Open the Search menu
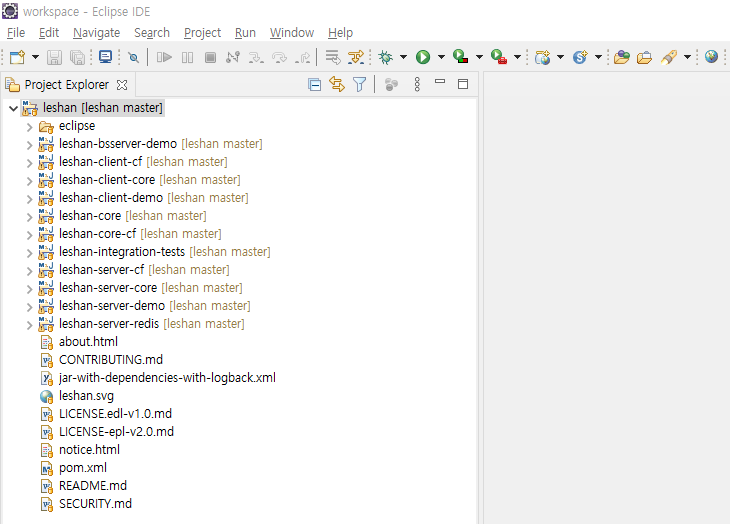This screenshot has width=730, height=524. tap(152, 33)
